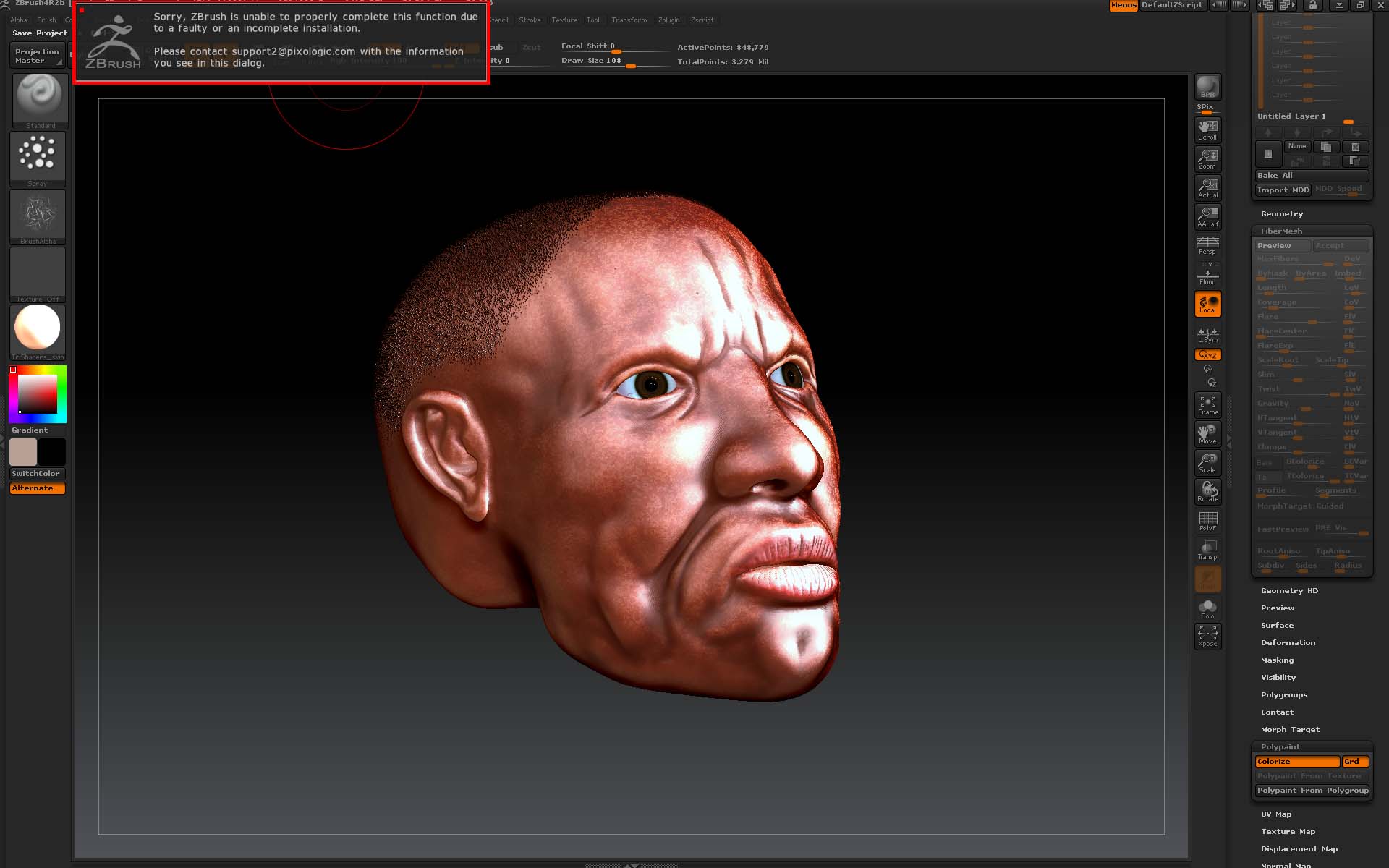Click Polypaint From Polygroup
Image resolution: width=1389 pixels, height=868 pixels.
click(1312, 790)
